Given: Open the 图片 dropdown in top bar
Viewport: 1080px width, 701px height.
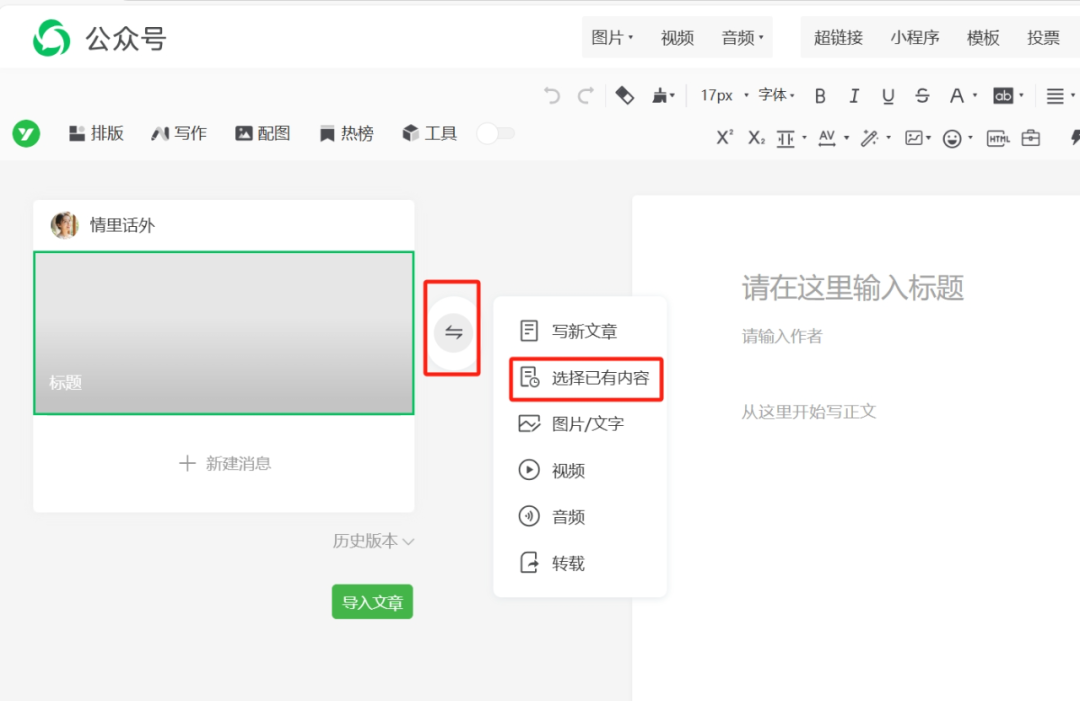Looking at the screenshot, I should click(x=612, y=37).
